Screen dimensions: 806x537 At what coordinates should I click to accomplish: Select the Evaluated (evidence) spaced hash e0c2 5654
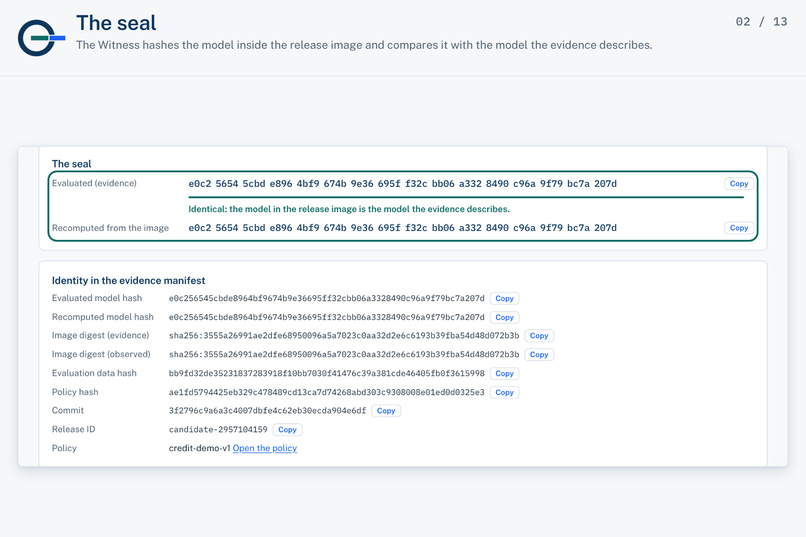(402, 183)
